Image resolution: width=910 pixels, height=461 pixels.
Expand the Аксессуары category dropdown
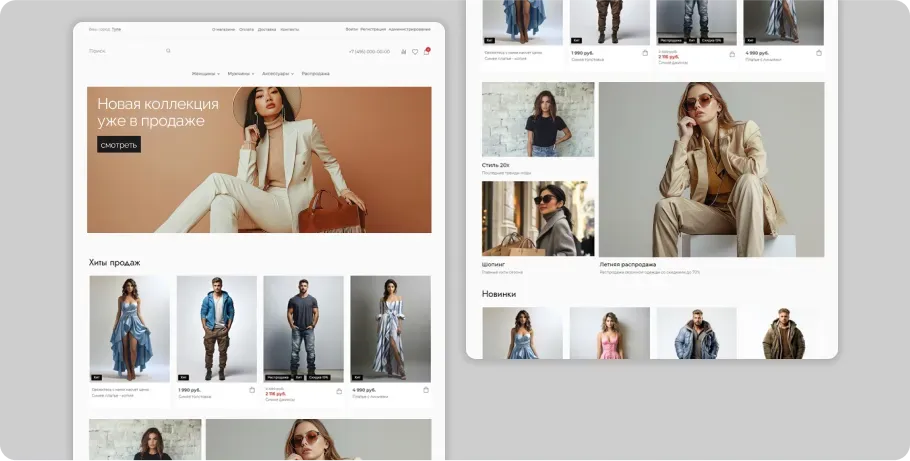[278, 73]
